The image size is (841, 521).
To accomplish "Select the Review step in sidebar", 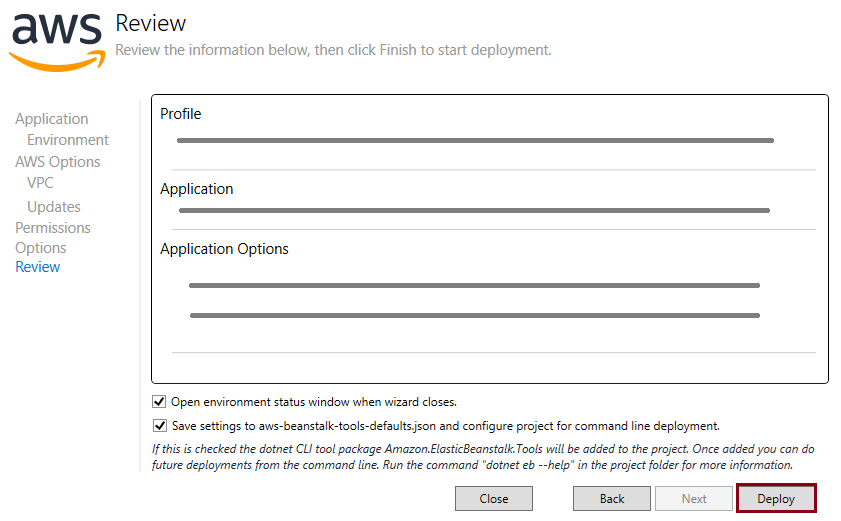I will point(38,267).
